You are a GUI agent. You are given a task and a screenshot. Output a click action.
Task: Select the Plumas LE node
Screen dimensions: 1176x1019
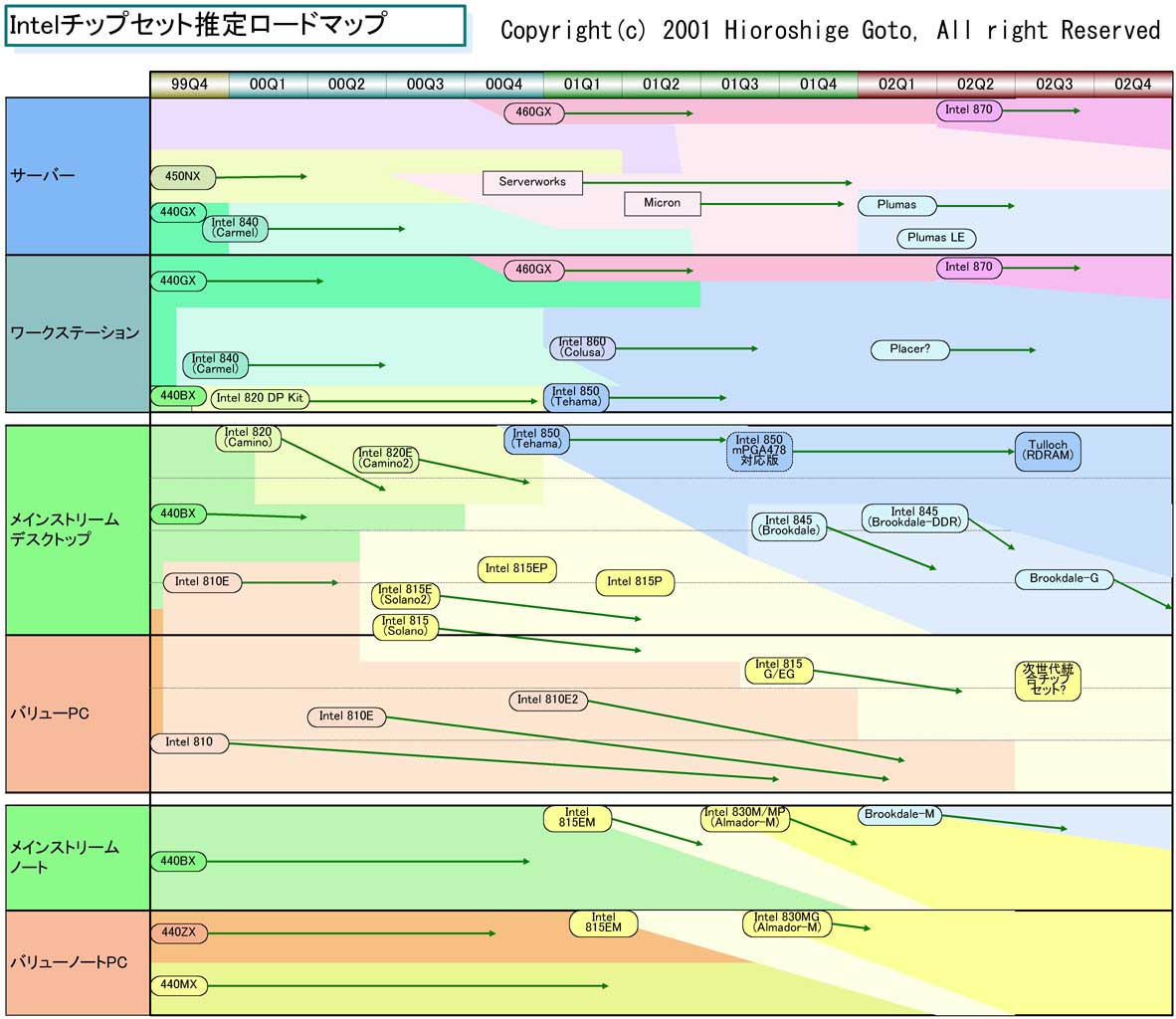point(935,238)
